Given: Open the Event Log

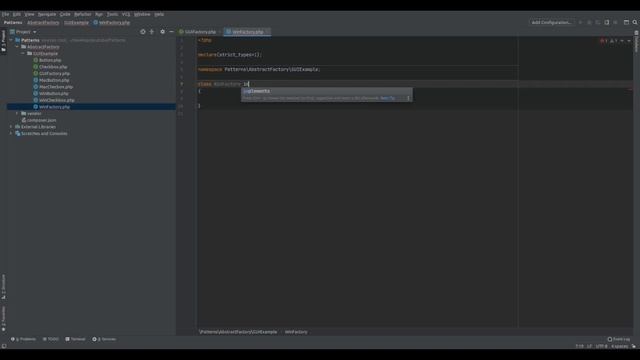Looking at the screenshot, I should coord(619,339).
